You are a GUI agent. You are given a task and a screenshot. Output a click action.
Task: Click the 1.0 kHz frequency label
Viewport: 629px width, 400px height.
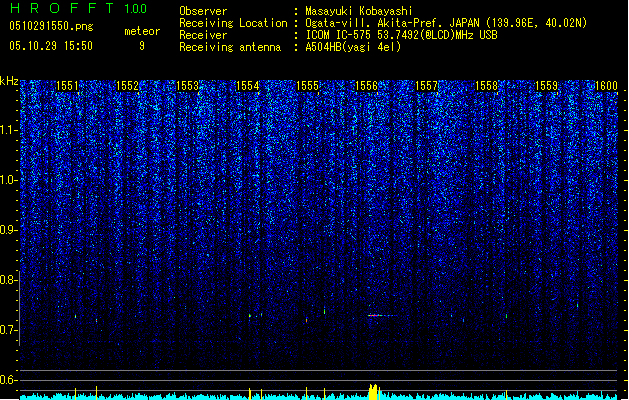click(x=8, y=180)
